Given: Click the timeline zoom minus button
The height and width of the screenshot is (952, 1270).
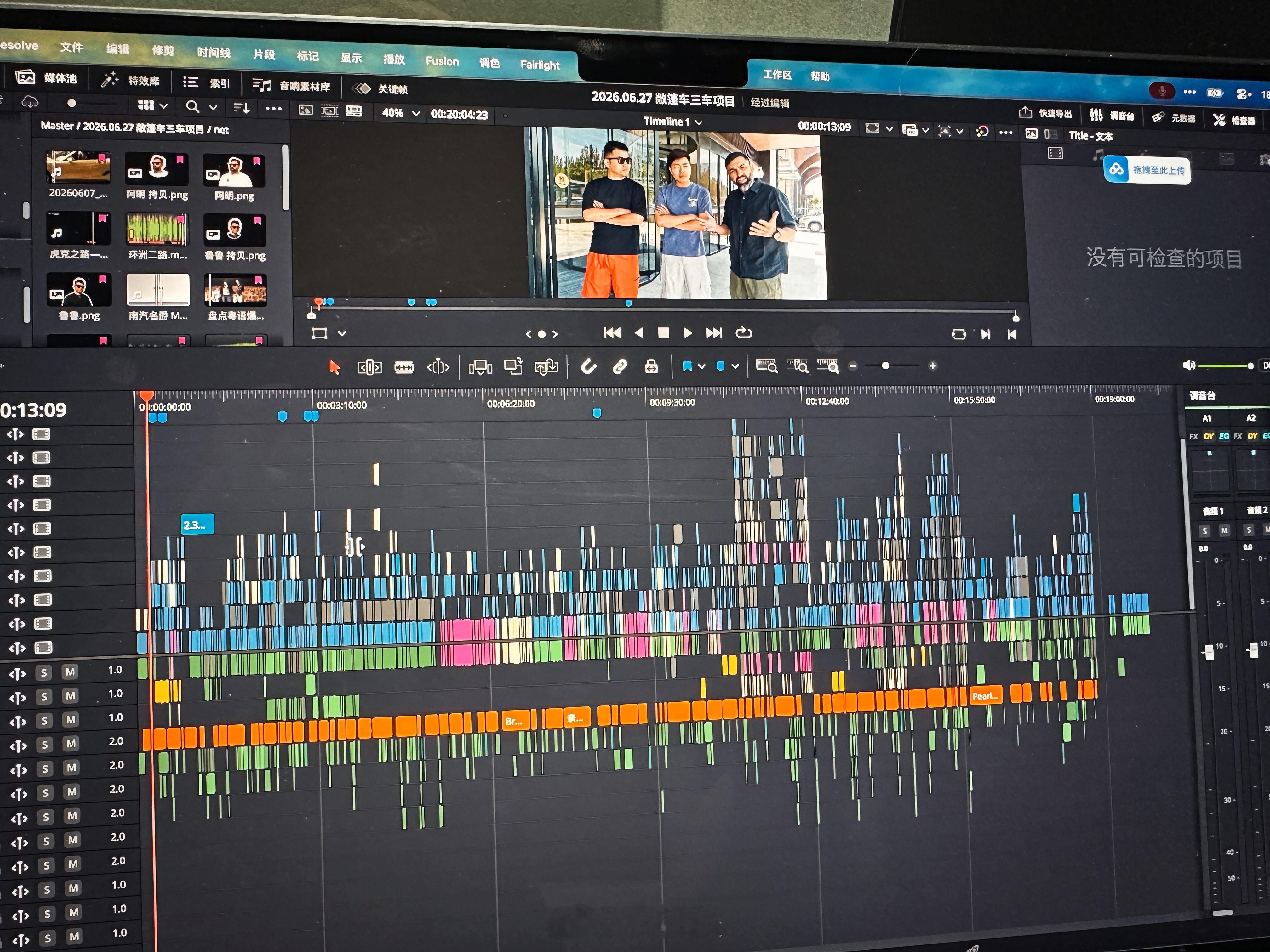Looking at the screenshot, I should (x=853, y=366).
